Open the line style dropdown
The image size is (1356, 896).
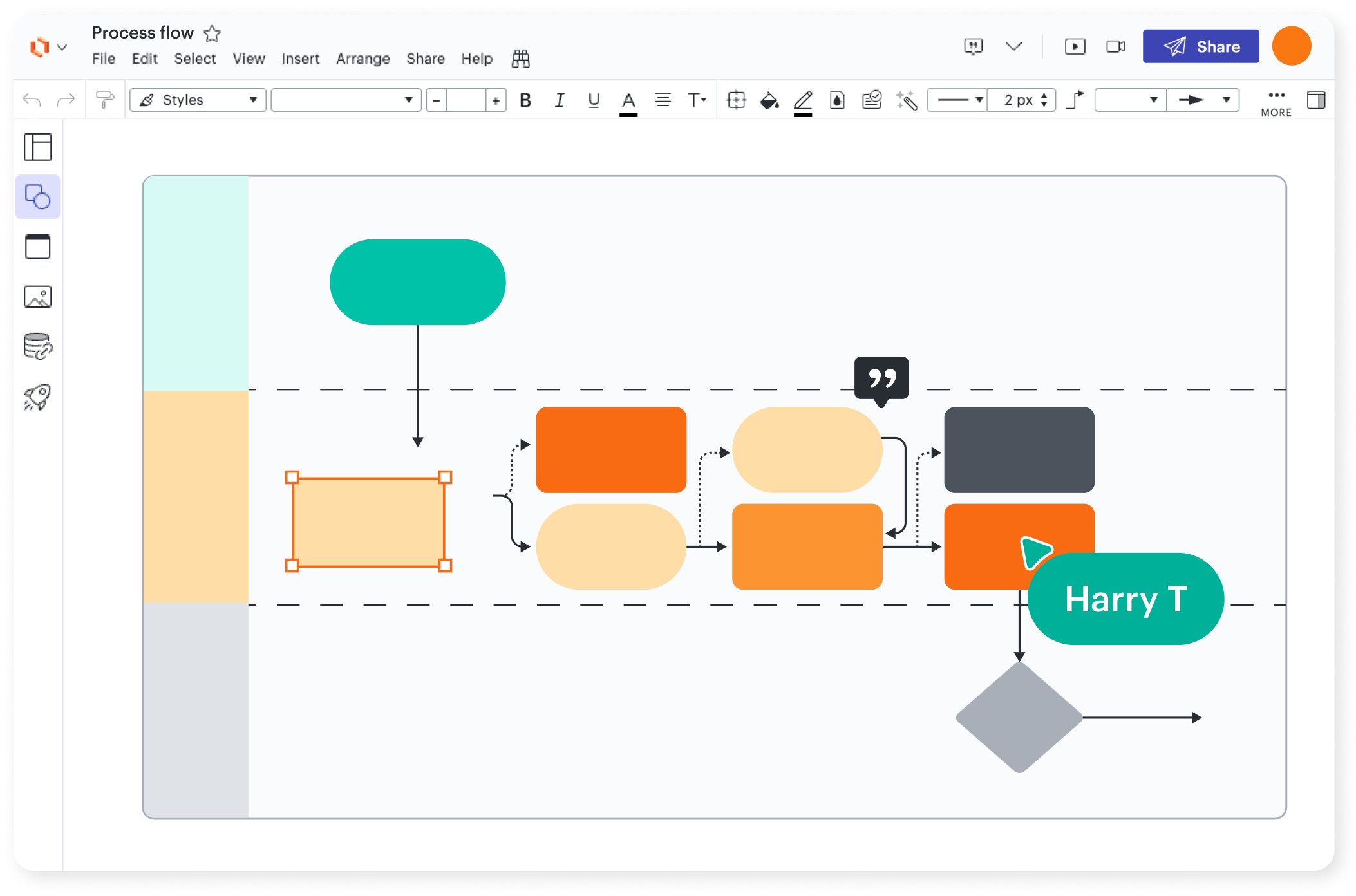[x=956, y=100]
